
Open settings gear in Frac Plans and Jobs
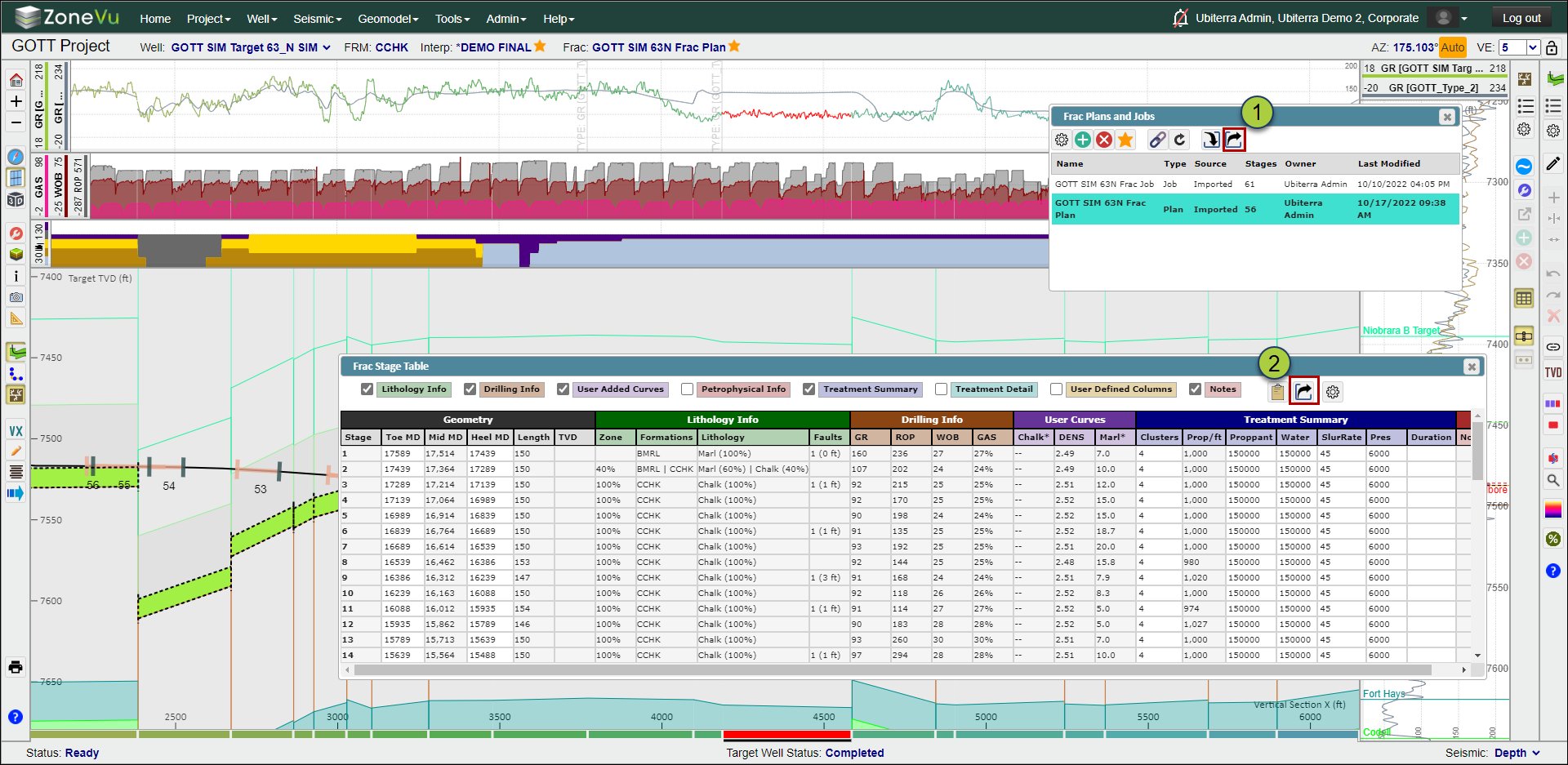tap(1061, 140)
